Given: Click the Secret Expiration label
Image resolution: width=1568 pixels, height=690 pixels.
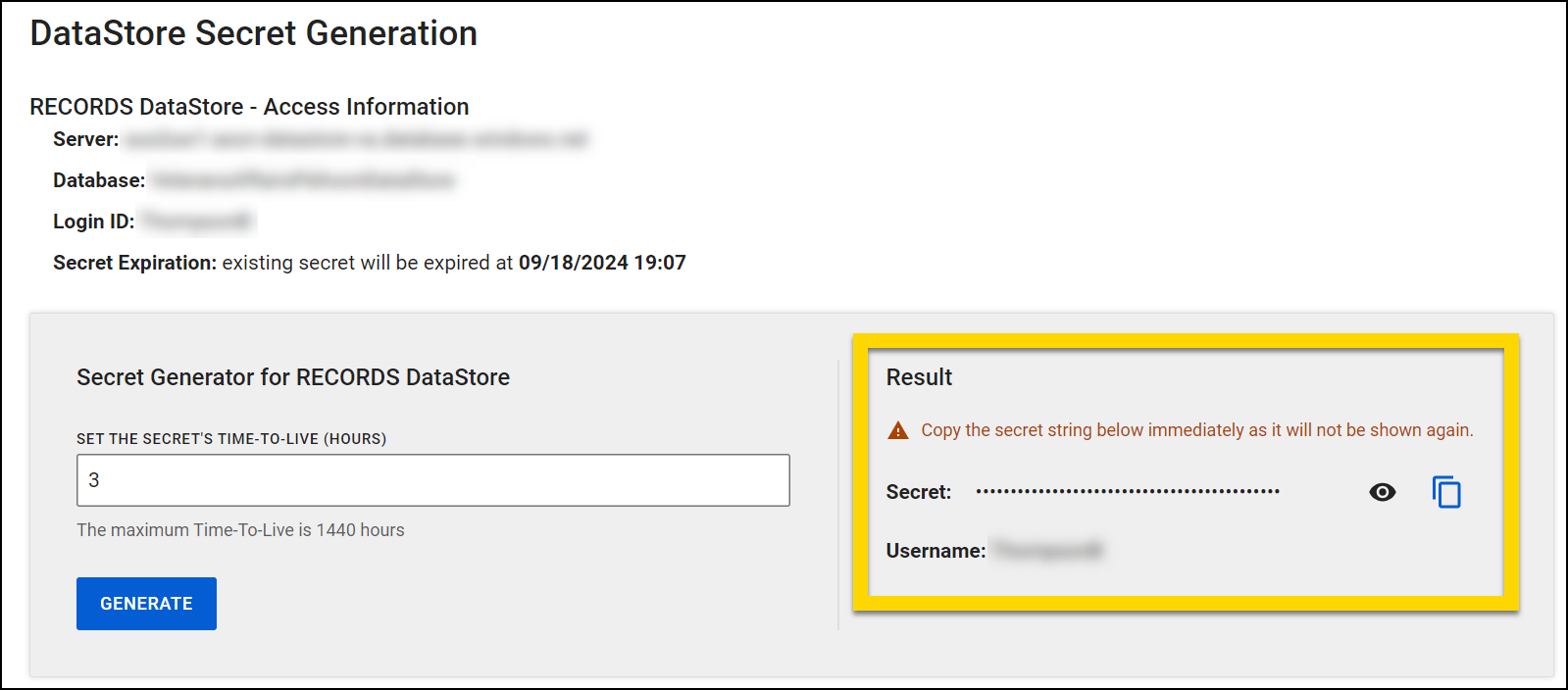Looking at the screenshot, I should pos(134,263).
